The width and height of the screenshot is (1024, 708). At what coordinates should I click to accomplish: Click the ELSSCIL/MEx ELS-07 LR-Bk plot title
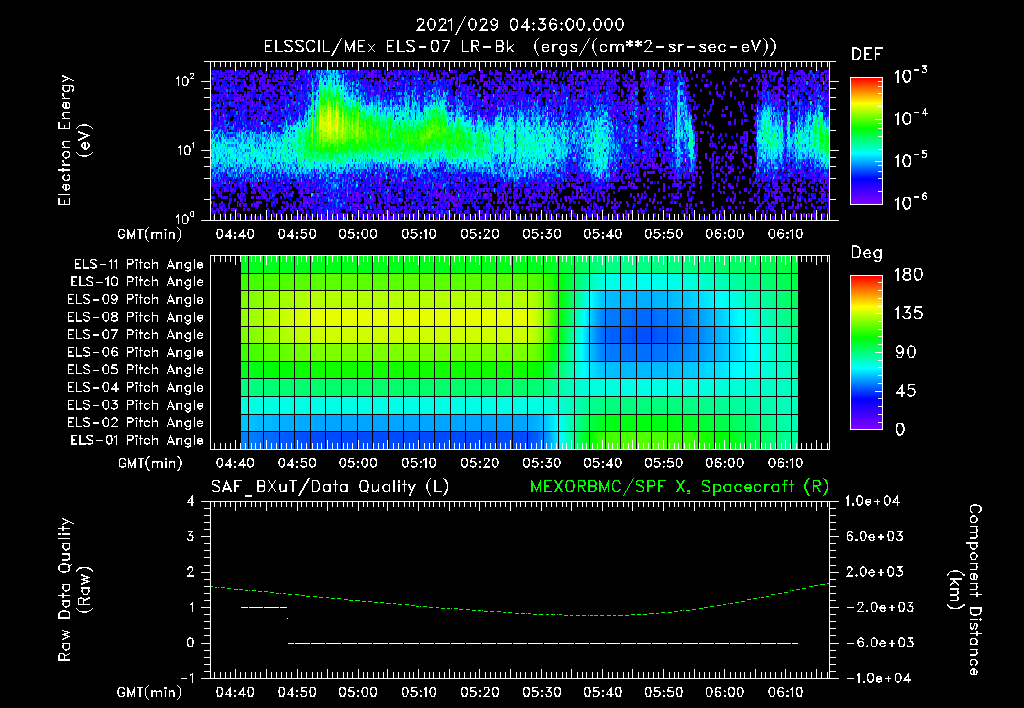pyautogui.click(x=520, y=47)
